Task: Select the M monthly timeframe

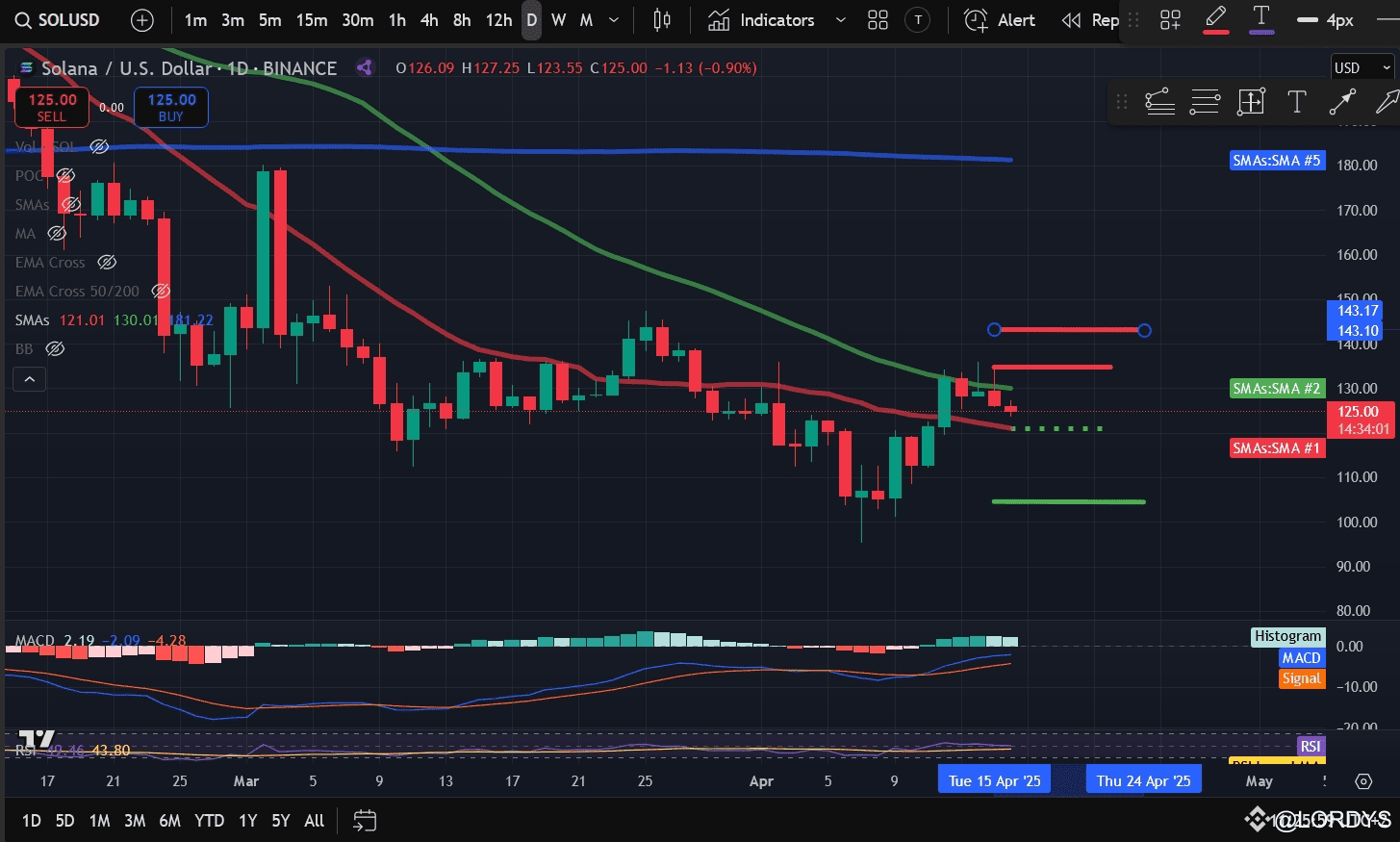Action: (x=586, y=20)
